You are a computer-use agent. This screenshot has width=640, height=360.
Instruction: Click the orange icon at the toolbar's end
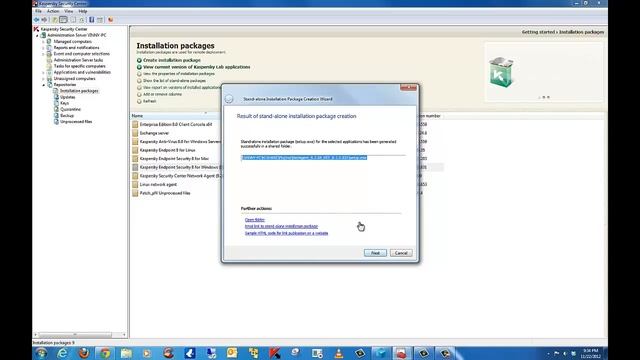(x=111, y=20)
